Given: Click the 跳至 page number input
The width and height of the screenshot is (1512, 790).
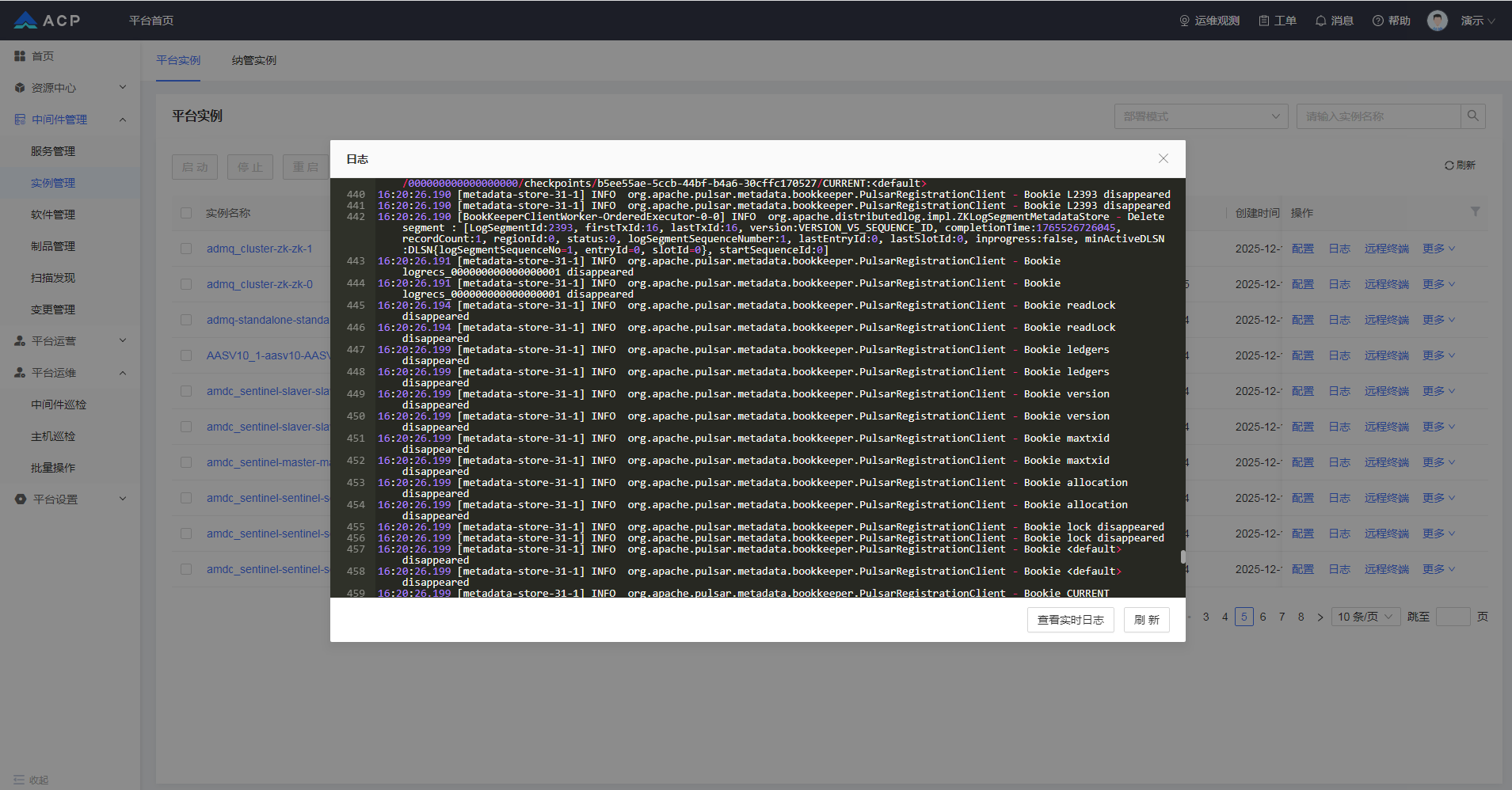Looking at the screenshot, I should point(1453,617).
